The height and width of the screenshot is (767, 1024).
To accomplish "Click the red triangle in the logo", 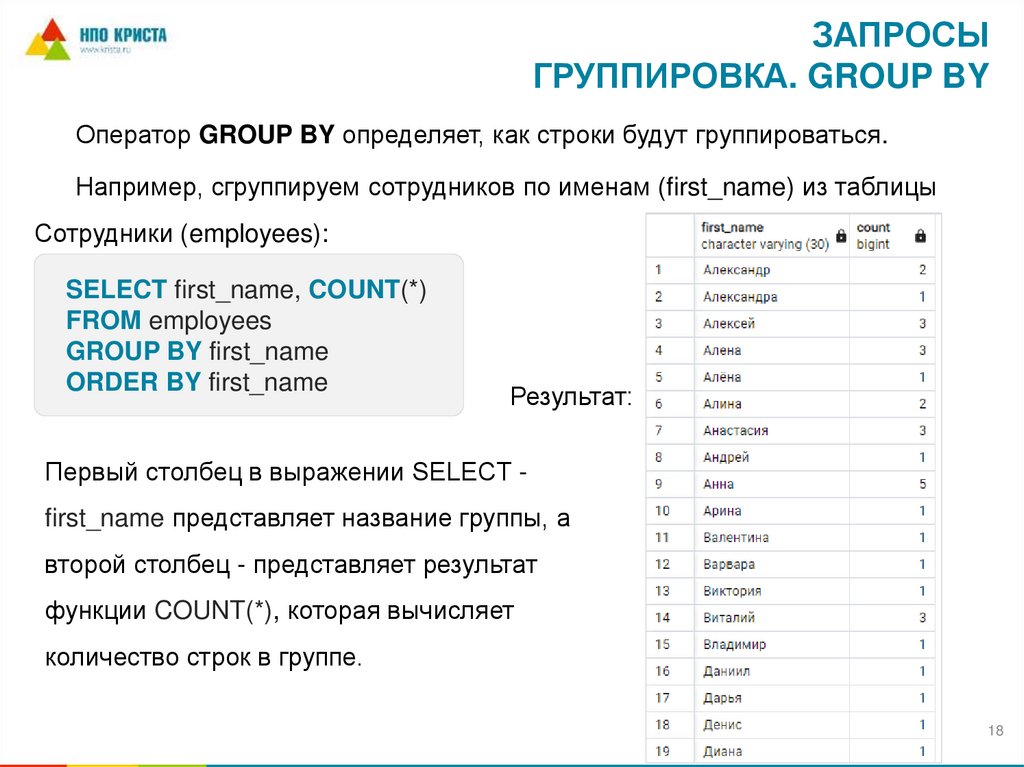I will point(52,29).
